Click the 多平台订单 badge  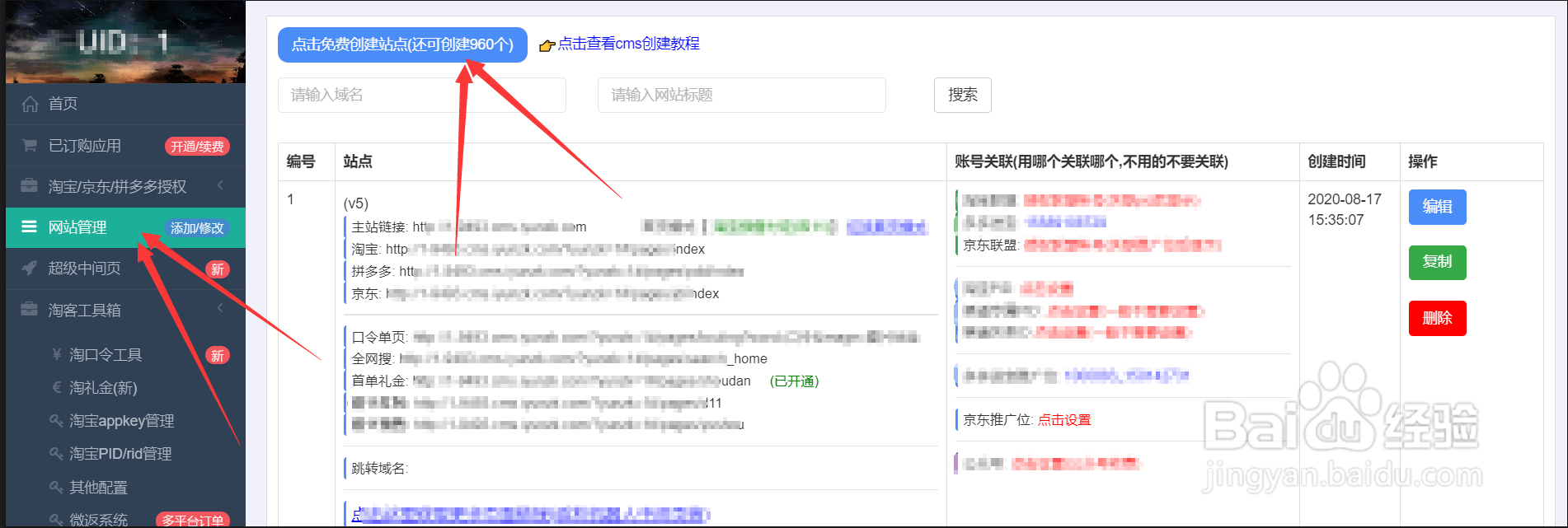pos(193,521)
